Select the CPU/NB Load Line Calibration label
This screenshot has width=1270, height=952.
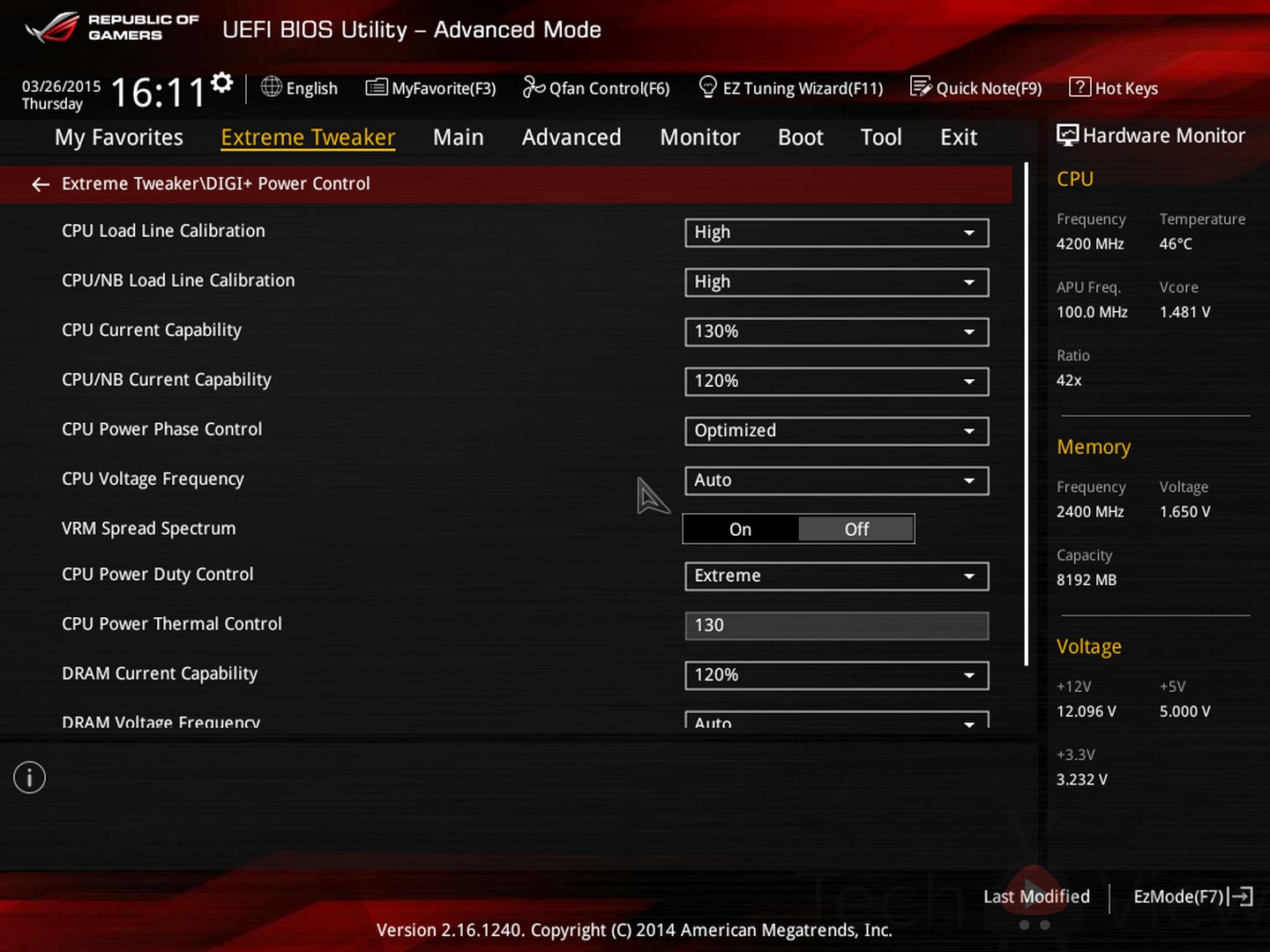178,280
